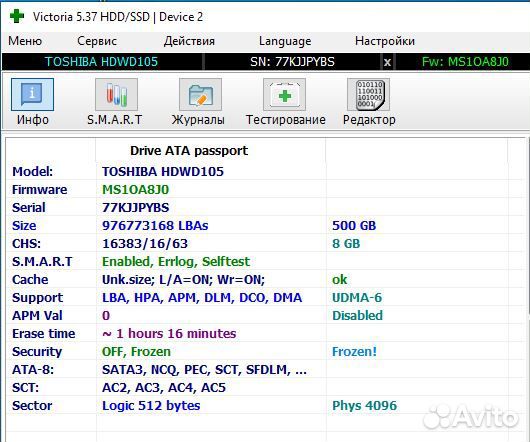The width and height of the screenshot is (530, 442).
Task: Select the Serial value 77KJJPYBS
Action: (x=136, y=207)
